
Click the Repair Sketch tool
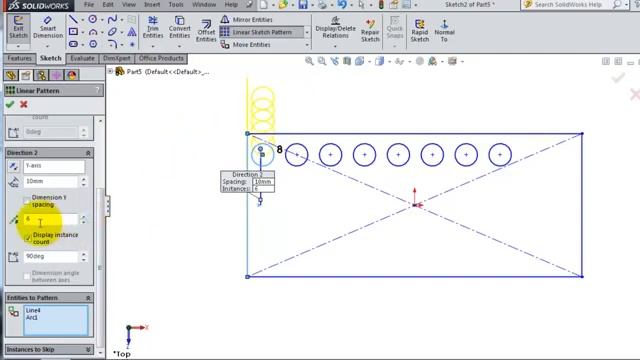click(x=370, y=31)
